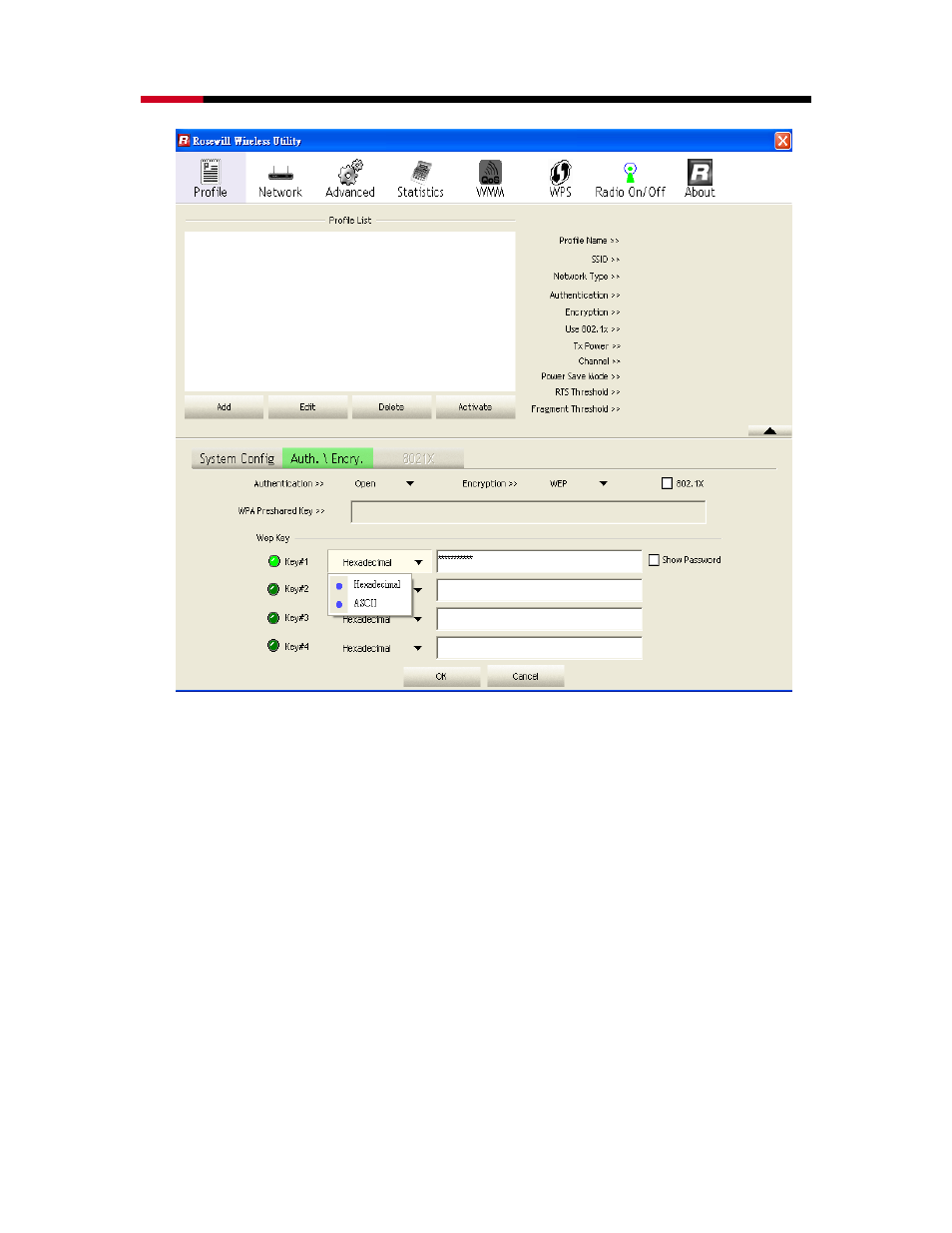
Task: Click the "Fragment Threshold >>" label
Action: 575,409
